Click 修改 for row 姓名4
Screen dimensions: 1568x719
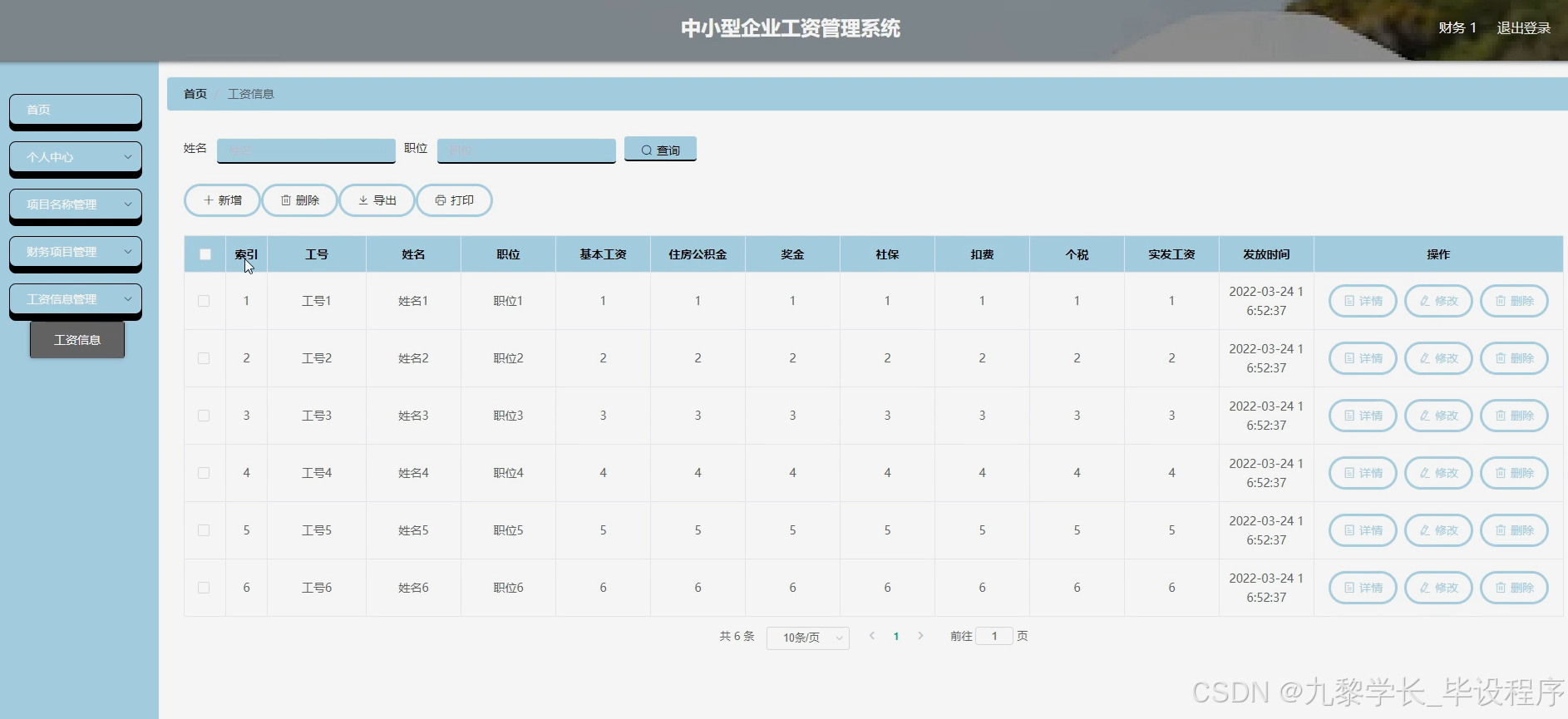point(1438,473)
